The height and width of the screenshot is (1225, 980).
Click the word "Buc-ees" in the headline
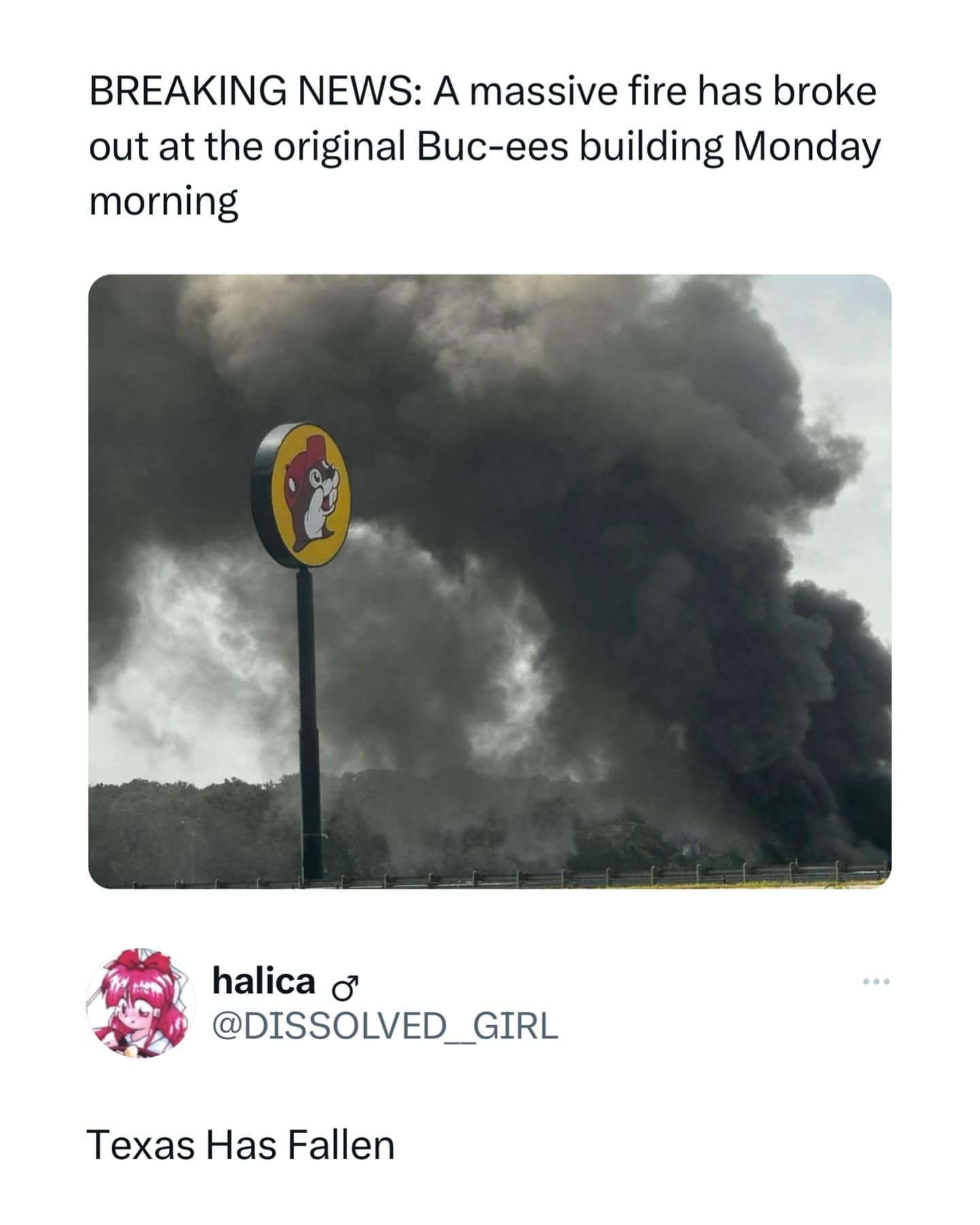pyautogui.click(x=491, y=146)
